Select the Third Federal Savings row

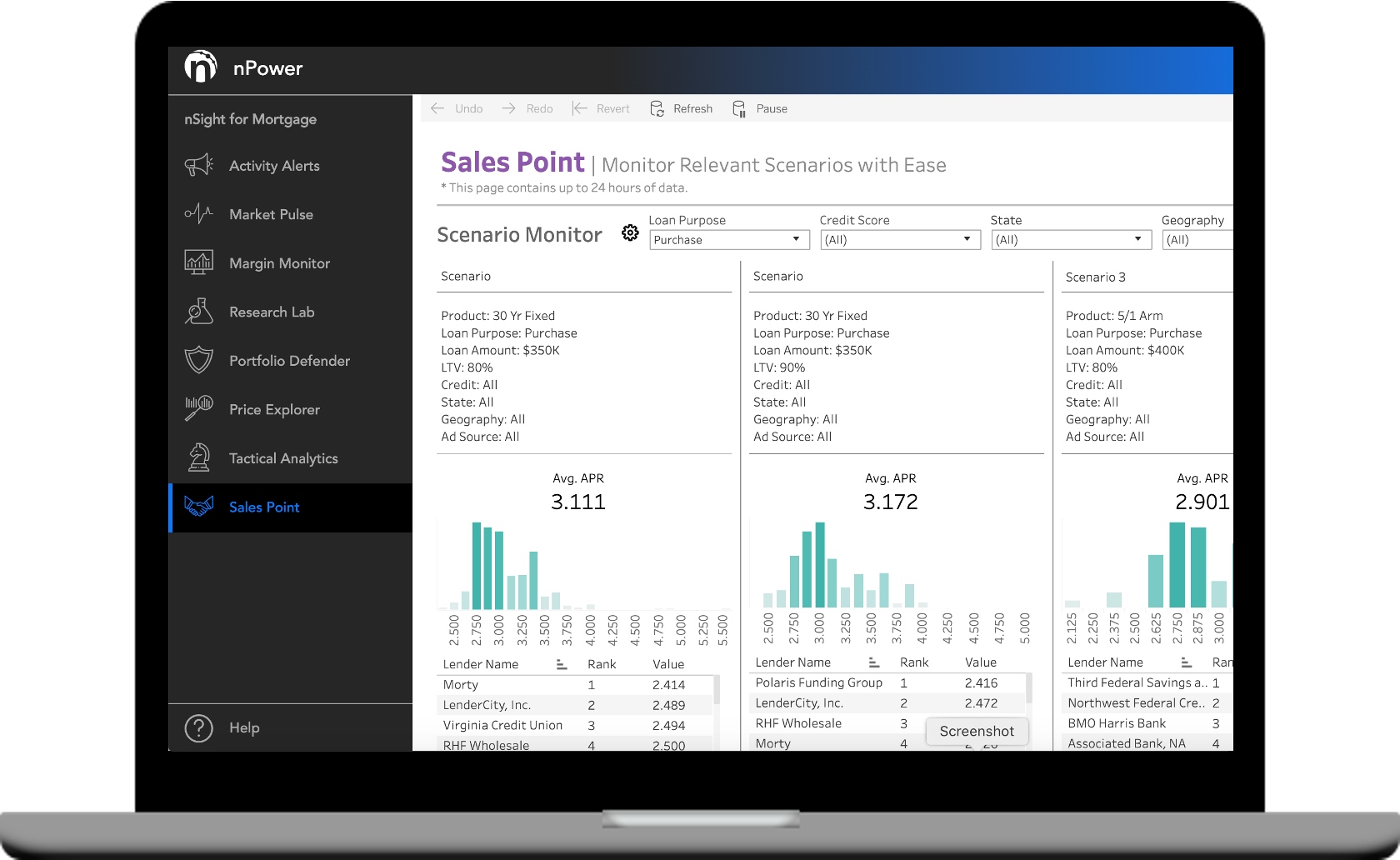click(1147, 682)
